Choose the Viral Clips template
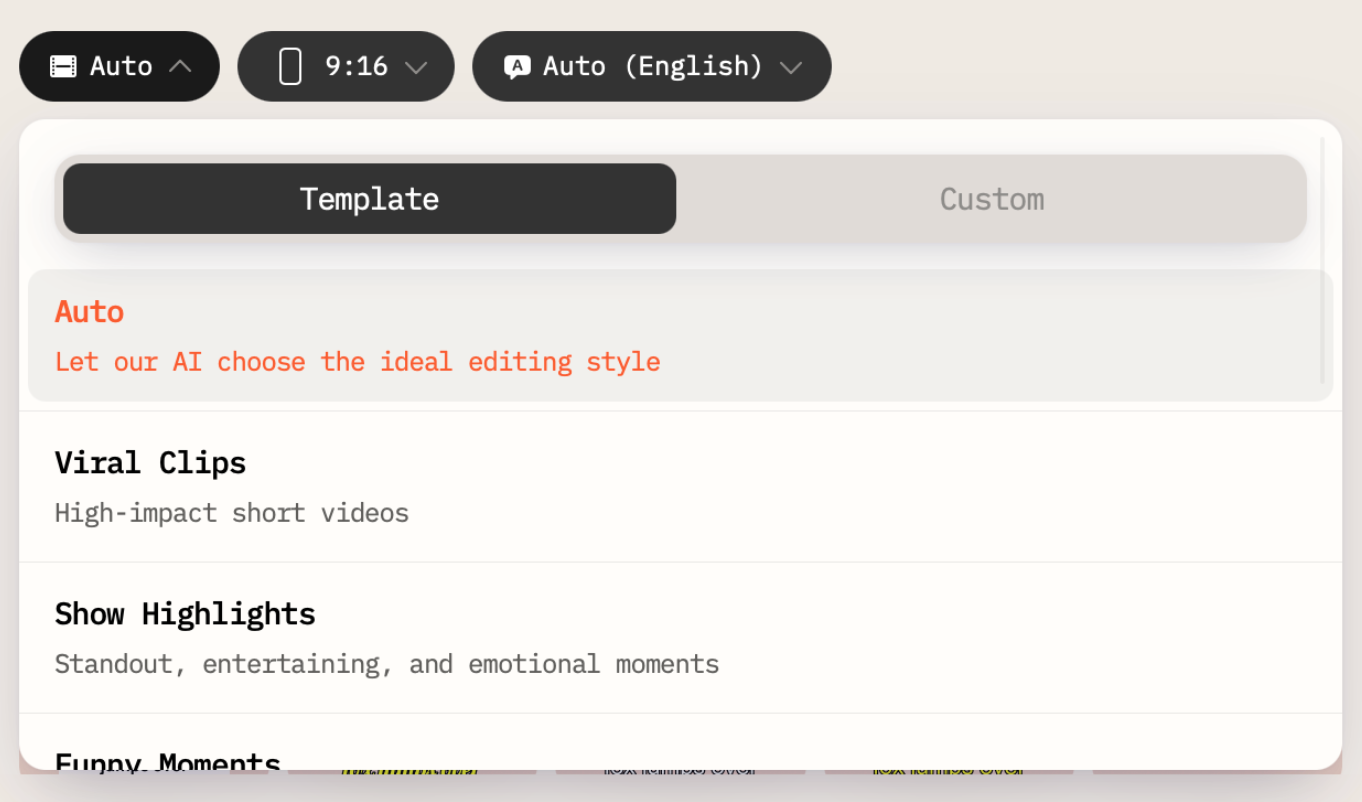The width and height of the screenshot is (1362, 802). (x=680, y=487)
